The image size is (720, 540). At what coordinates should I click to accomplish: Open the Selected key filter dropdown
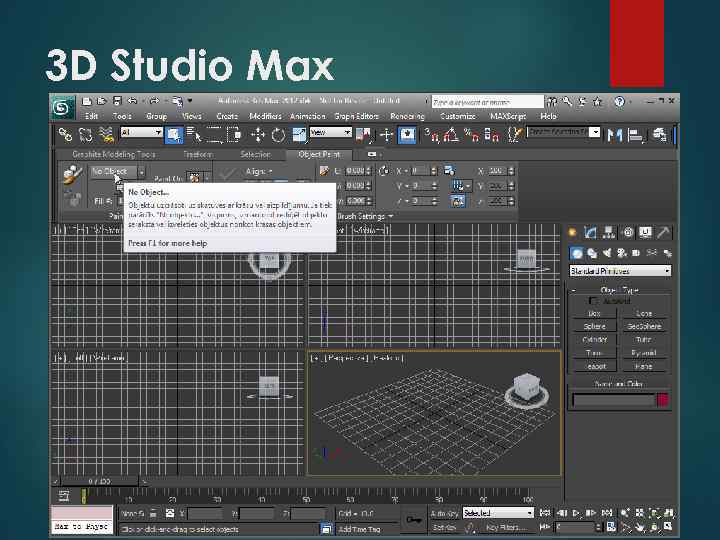pyautogui.click(x=498, y=513)
